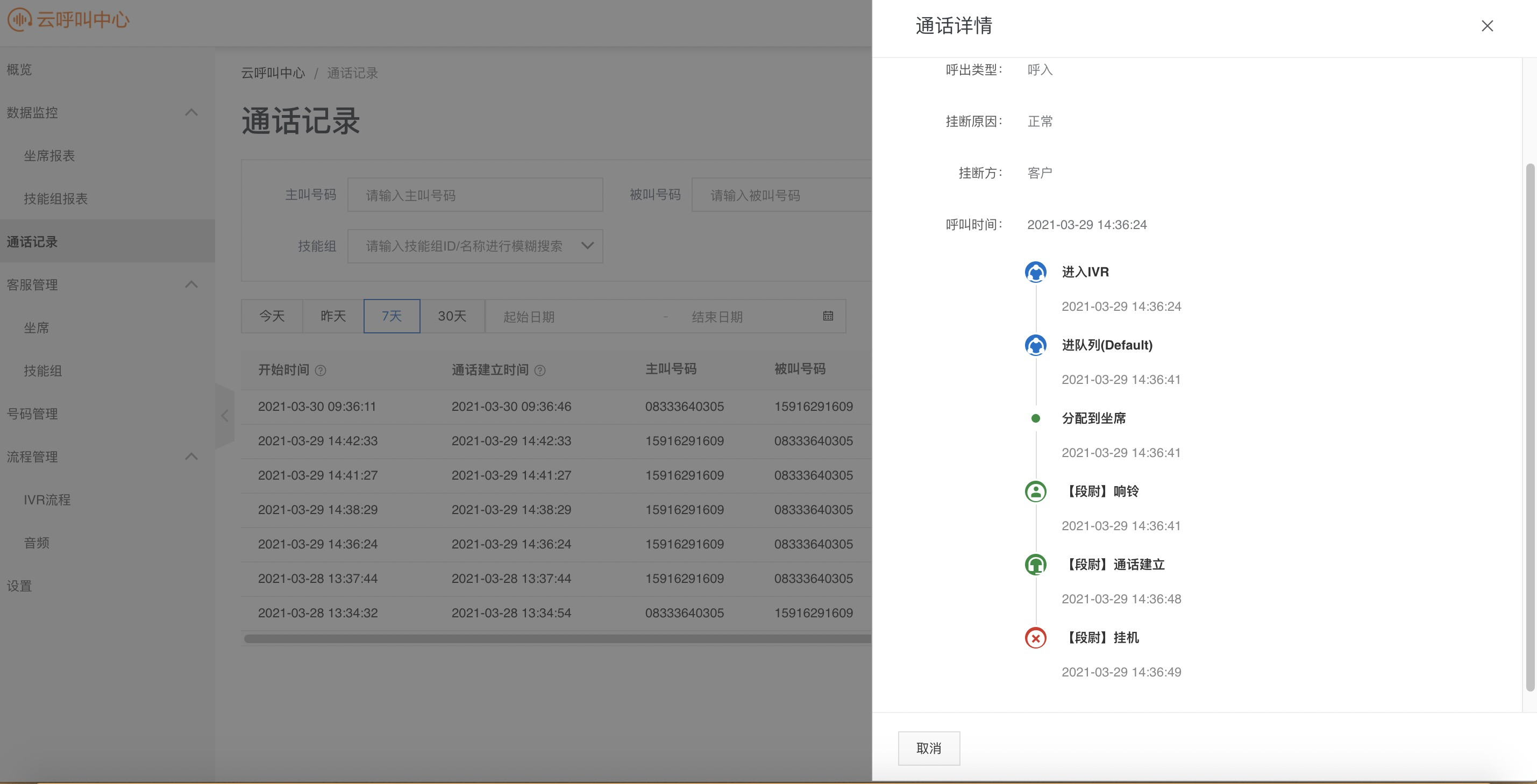Viewport: 1537px width, 784px height.
Task: Filter records by 30天
Action: coord(452,316)
